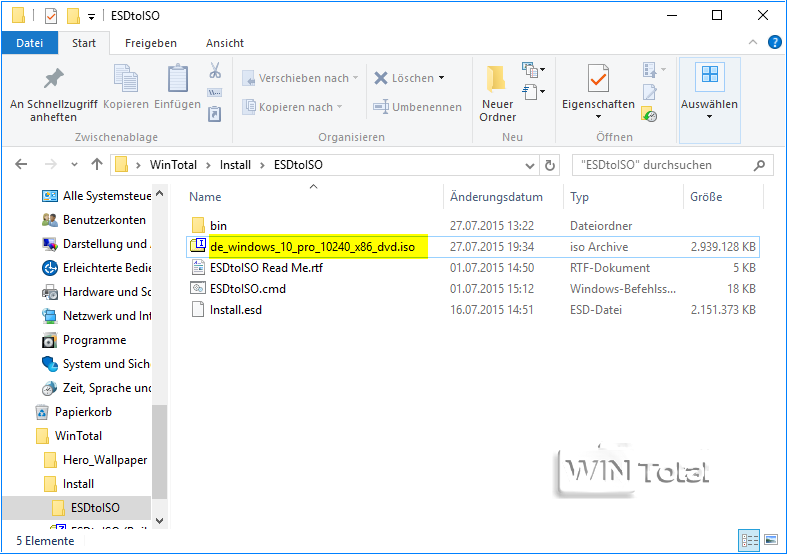
Task: Click the Löschen button
Action: coord(404,78)
